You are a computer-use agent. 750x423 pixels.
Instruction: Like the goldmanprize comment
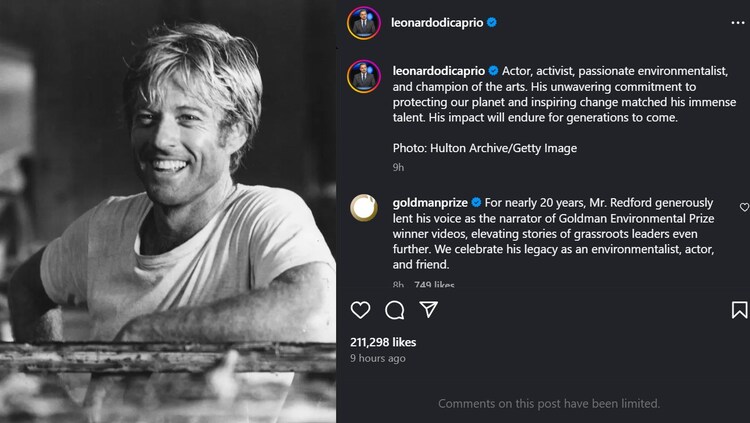(744, 207)
